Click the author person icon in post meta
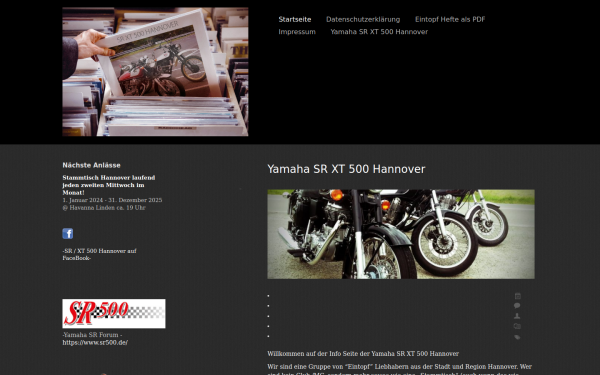Viewport: 600px width, 375px height. point(517,316)
